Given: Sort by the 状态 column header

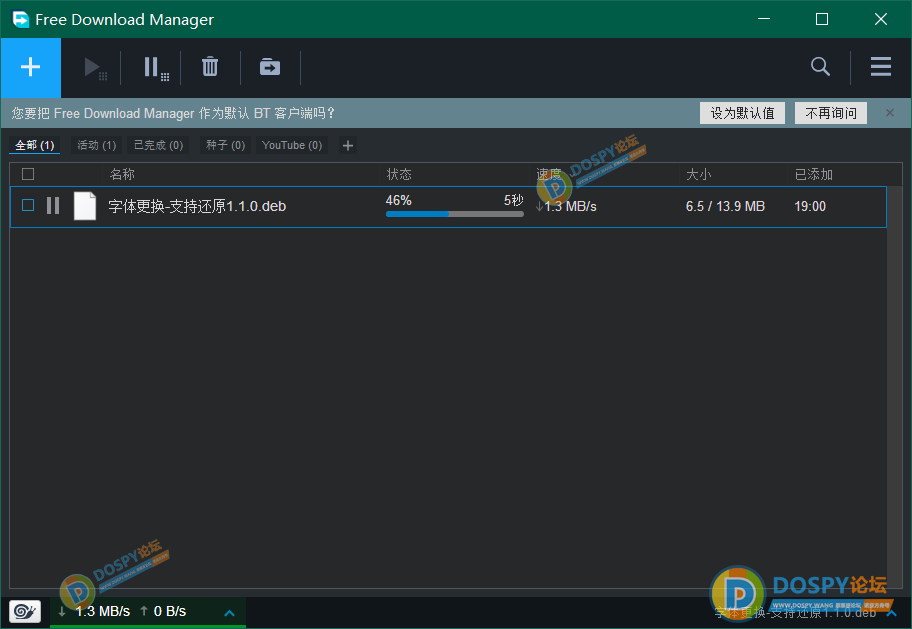Looking at the screenshot, I should coord(399,175).
